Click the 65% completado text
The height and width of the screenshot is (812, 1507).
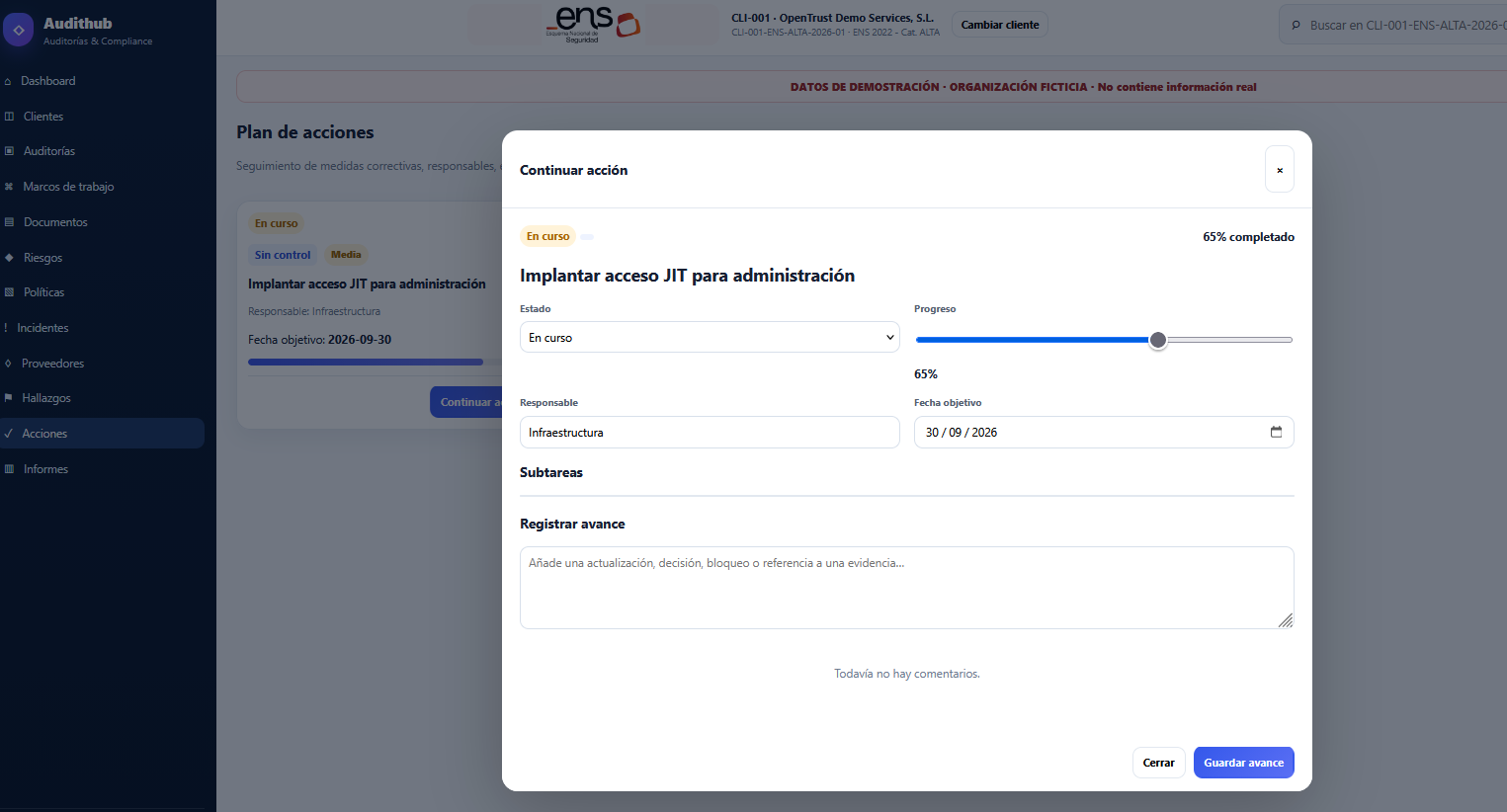pos(1248,237)
